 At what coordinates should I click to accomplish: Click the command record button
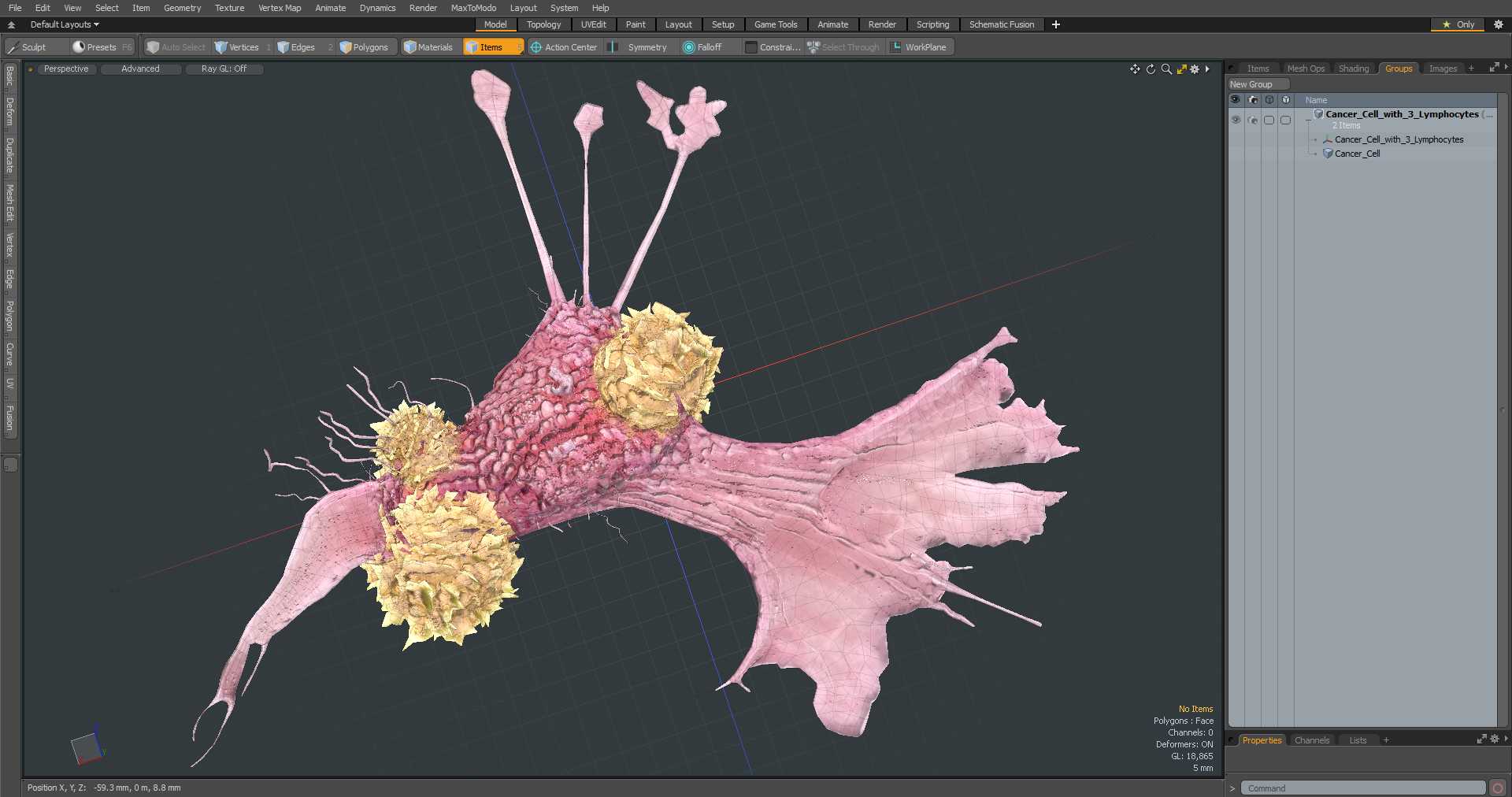pos(1498,788)
